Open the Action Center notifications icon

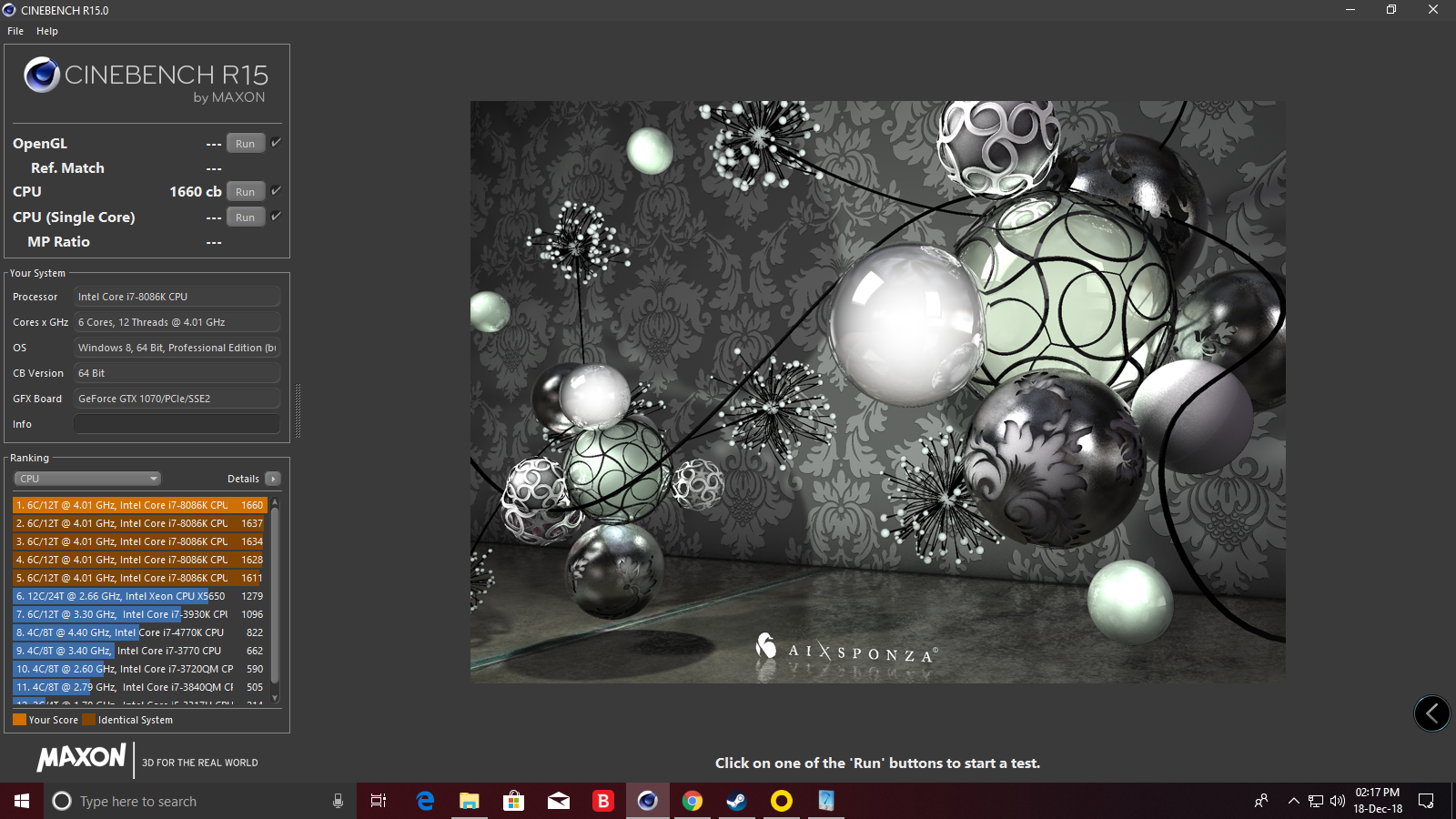(x=1426, y=801)
